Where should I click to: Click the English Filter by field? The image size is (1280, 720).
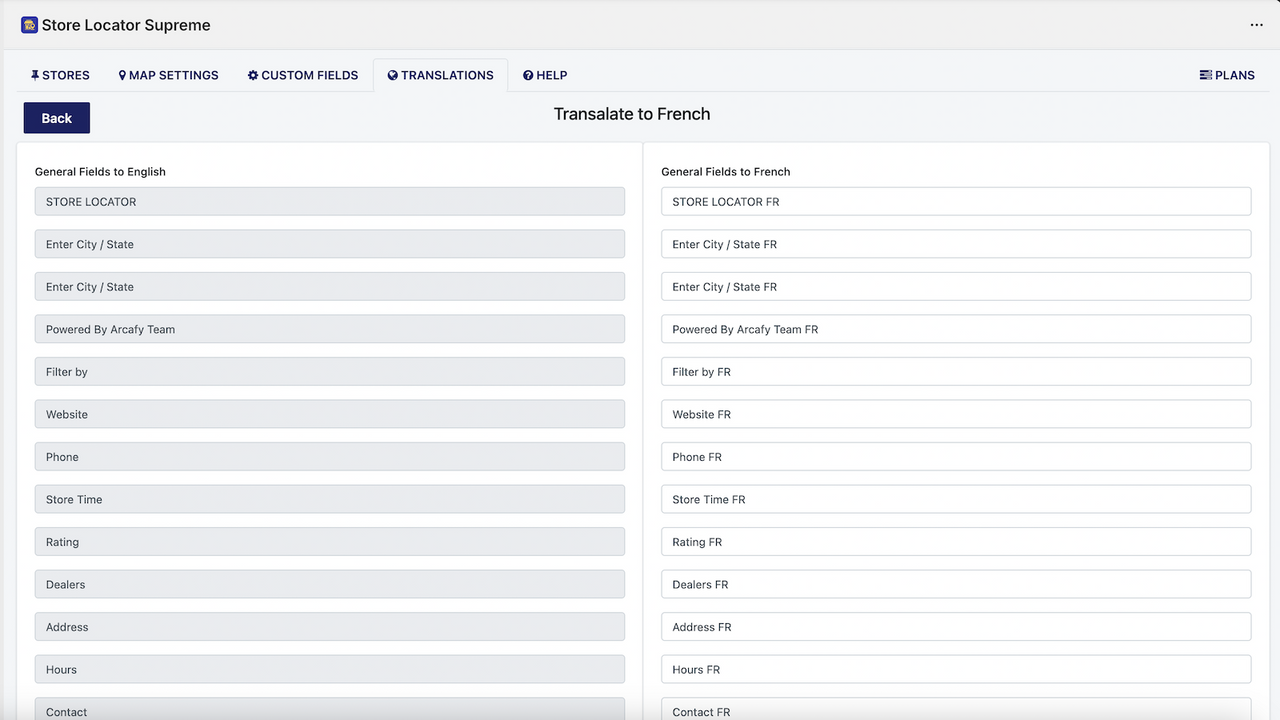click(330, 371)
